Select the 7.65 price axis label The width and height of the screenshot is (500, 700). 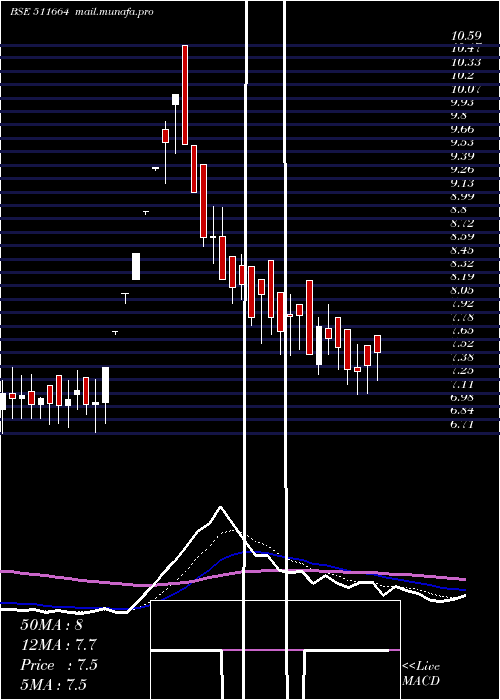(x=462, y=330)
